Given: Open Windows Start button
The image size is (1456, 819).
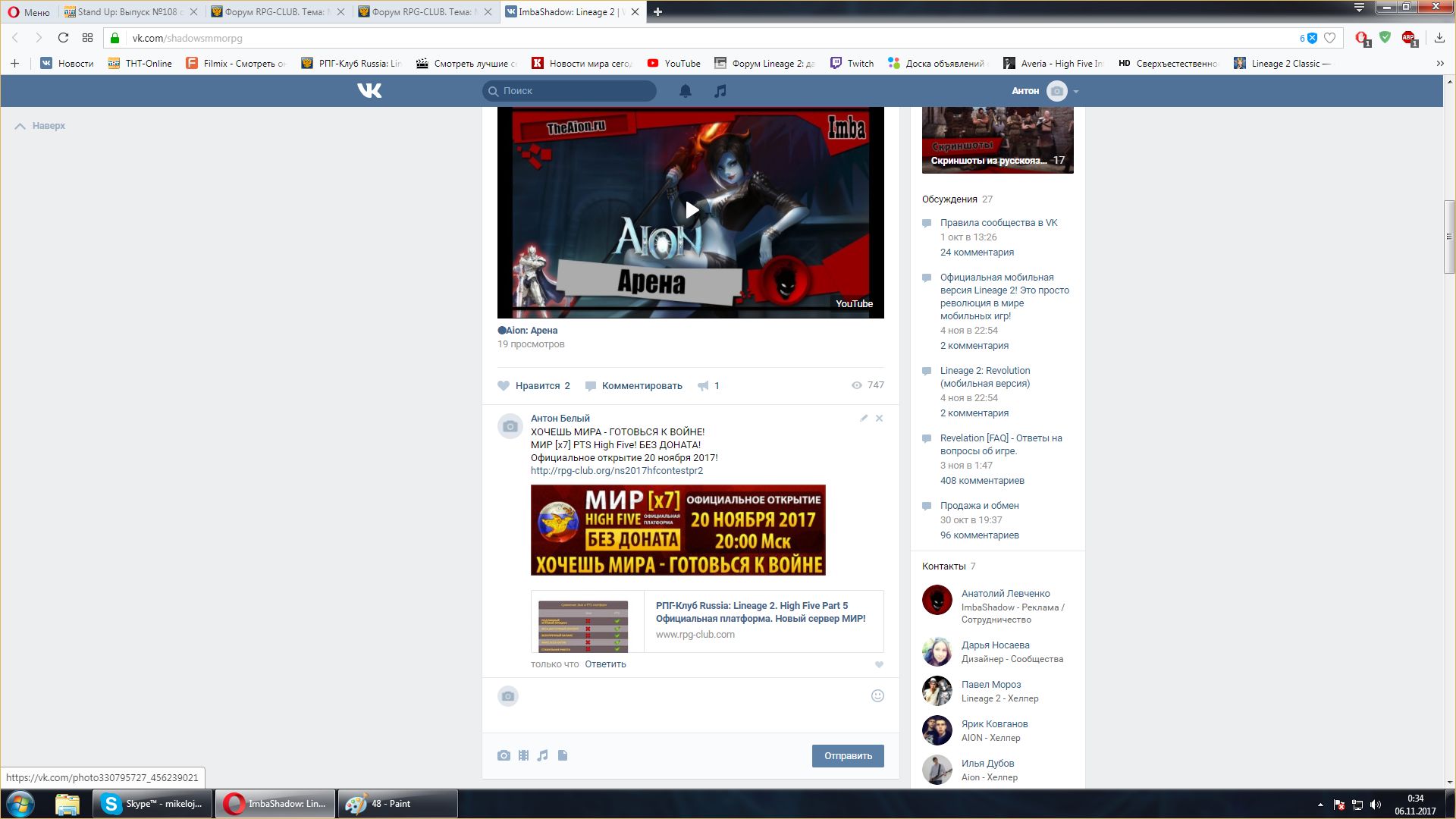Looking at the screenshot, I should 20,804.
